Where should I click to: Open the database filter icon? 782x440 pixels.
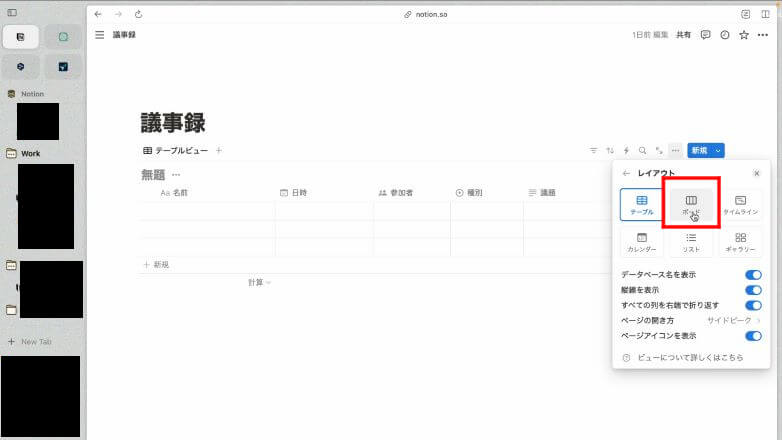tap(593, 150)
